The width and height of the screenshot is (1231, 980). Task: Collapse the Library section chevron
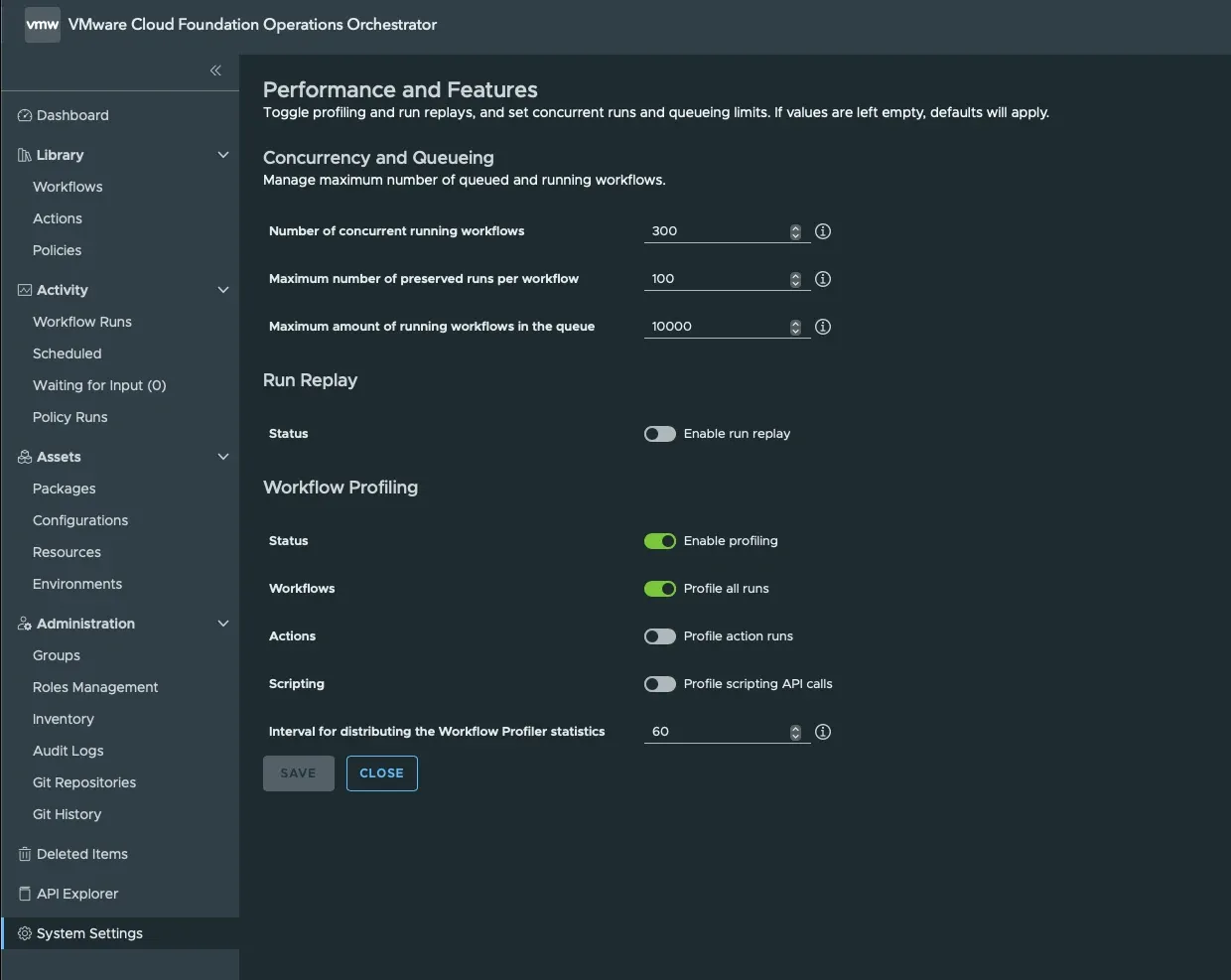(223, 155)
